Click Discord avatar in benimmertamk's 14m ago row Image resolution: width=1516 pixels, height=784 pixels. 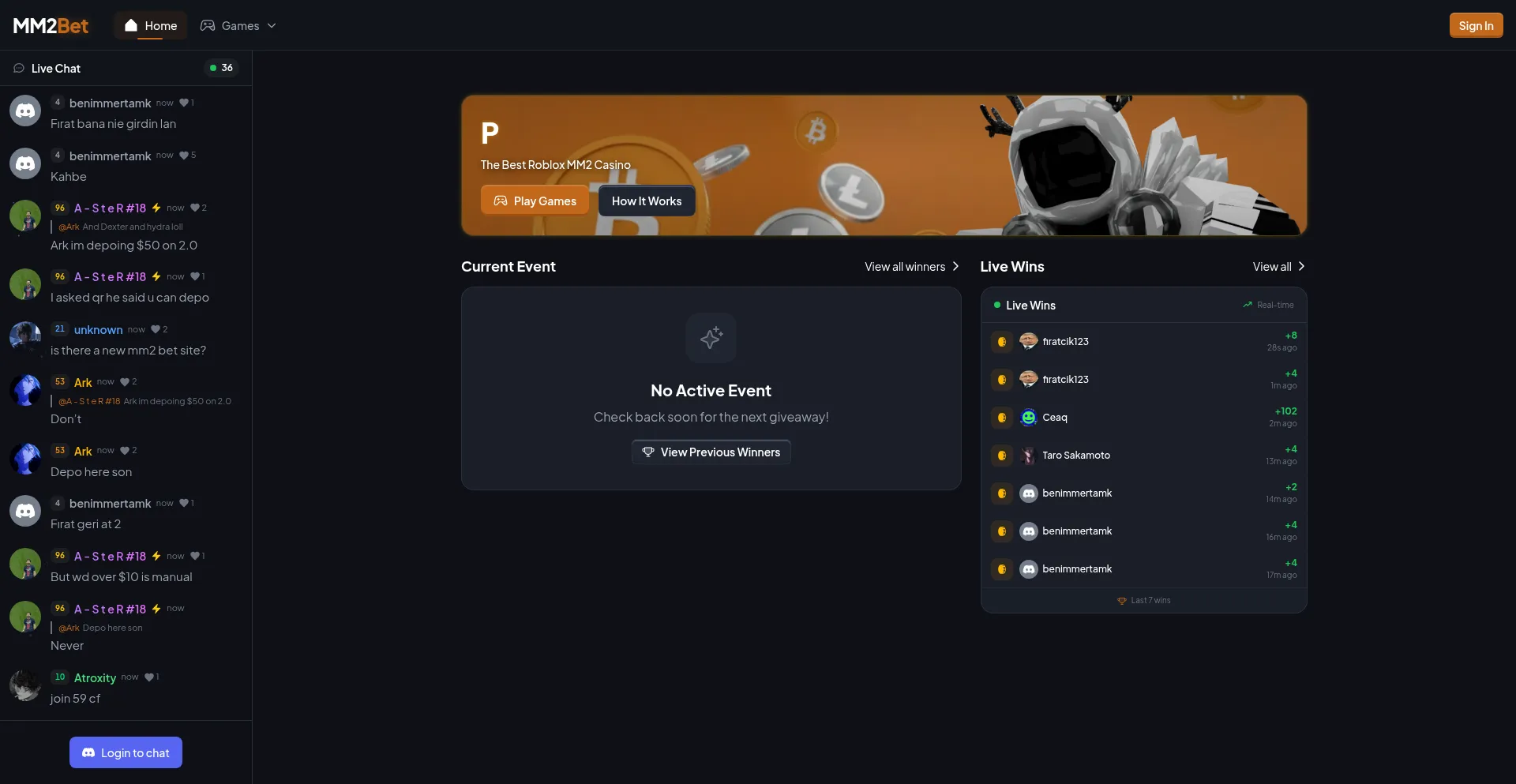[x=1029, y=493]
